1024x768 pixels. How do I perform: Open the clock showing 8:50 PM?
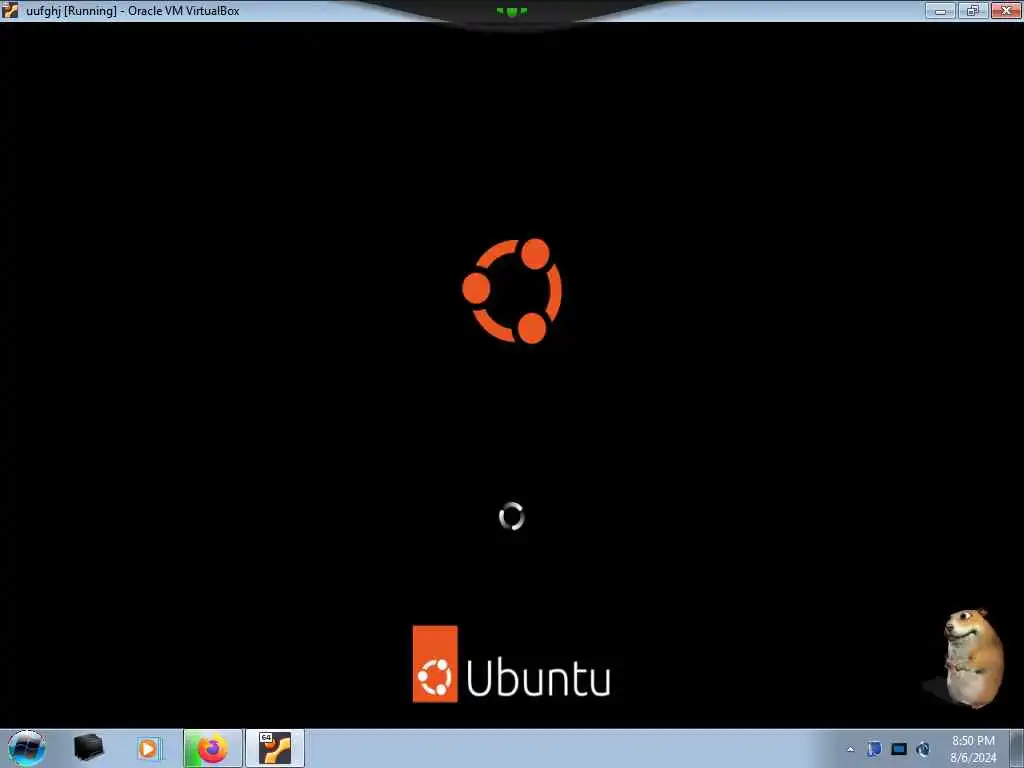[973, 749]
